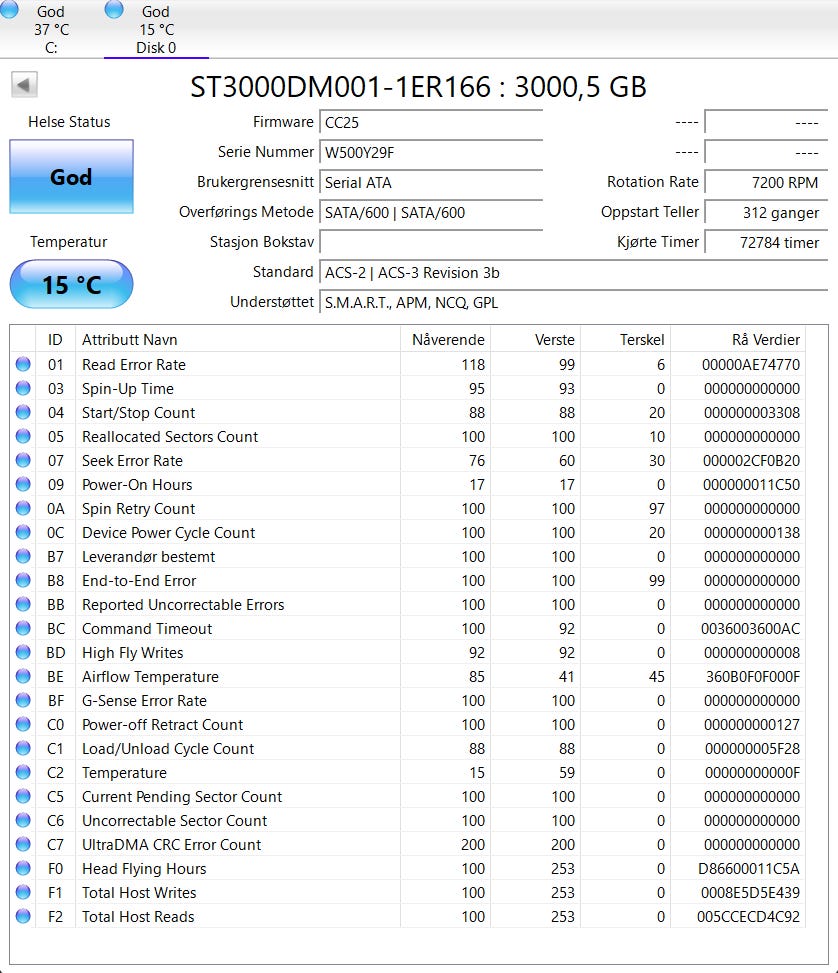Click the drive title ST3000DM001-1ER166 : 3000,5 GB

click(x=418, y=86)
